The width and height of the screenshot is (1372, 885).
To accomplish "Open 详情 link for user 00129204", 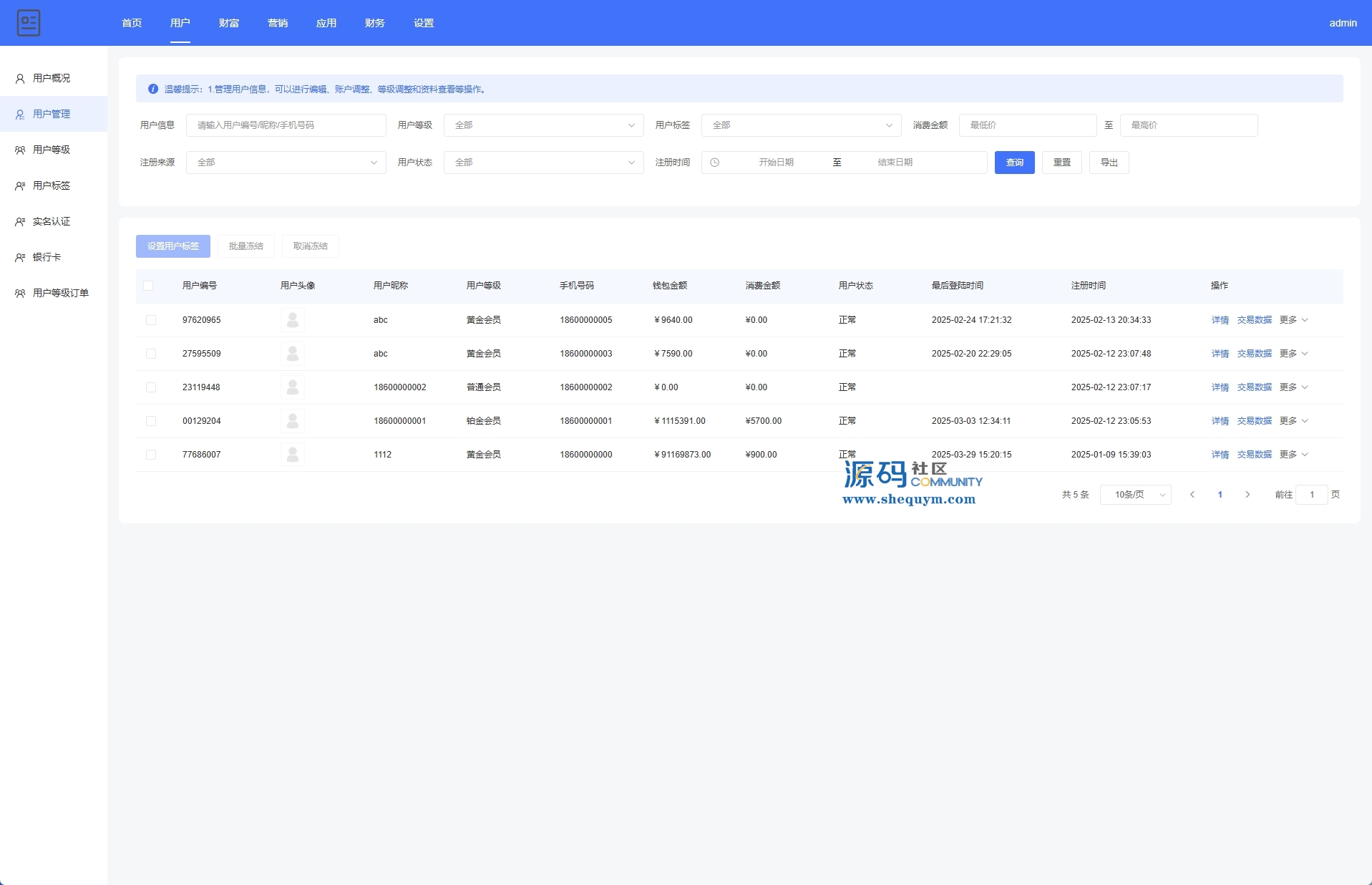I will click(1220, 421).
